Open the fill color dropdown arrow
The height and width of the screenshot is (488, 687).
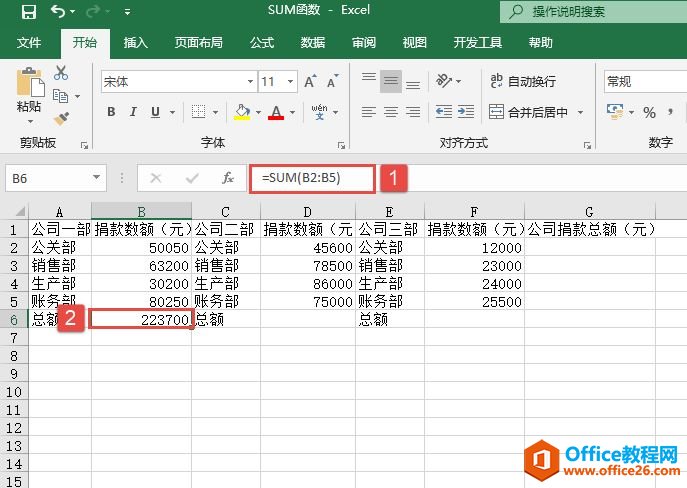click(258, 113)
